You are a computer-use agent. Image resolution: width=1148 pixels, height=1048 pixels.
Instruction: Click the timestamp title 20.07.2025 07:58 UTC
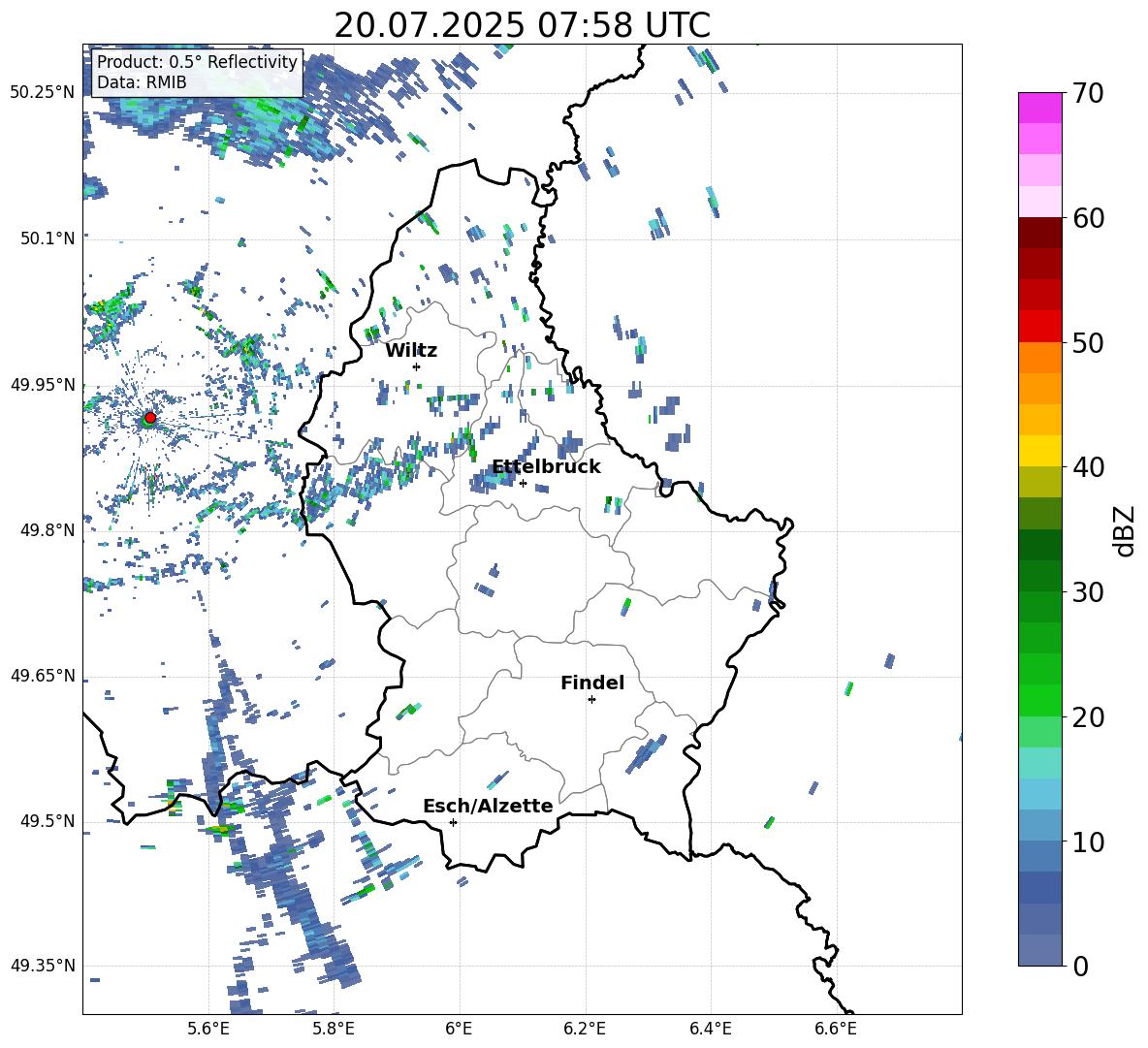click(522, 25)
